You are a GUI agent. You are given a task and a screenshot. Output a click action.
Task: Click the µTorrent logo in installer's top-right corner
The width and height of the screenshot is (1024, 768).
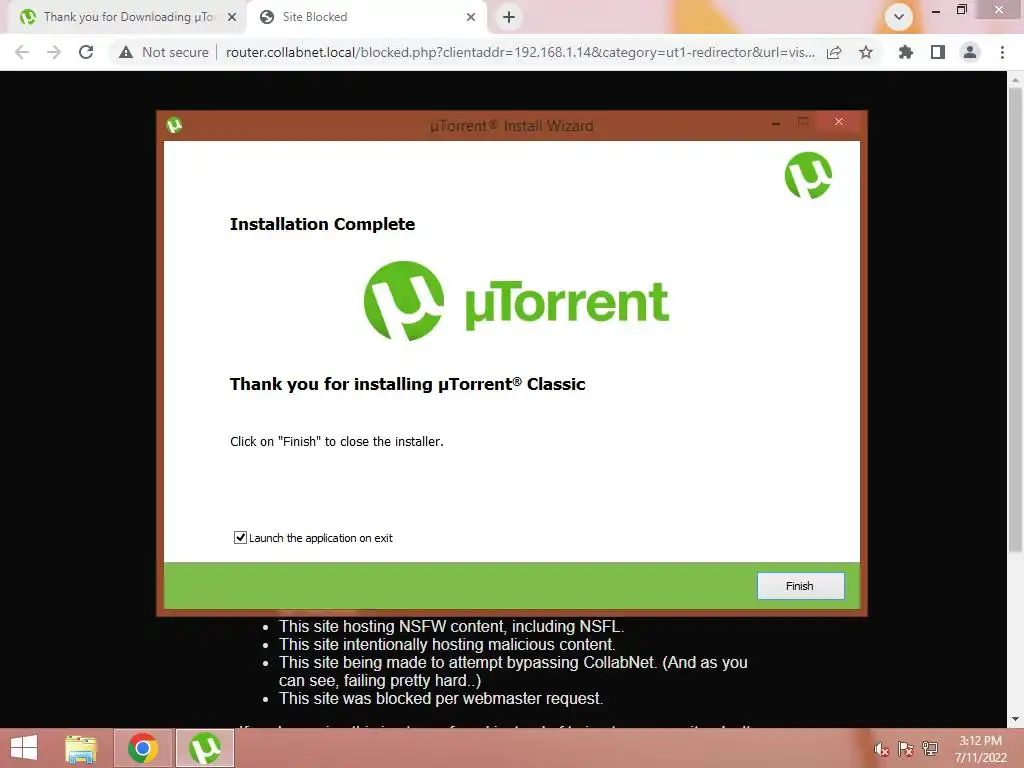point(808,175)
